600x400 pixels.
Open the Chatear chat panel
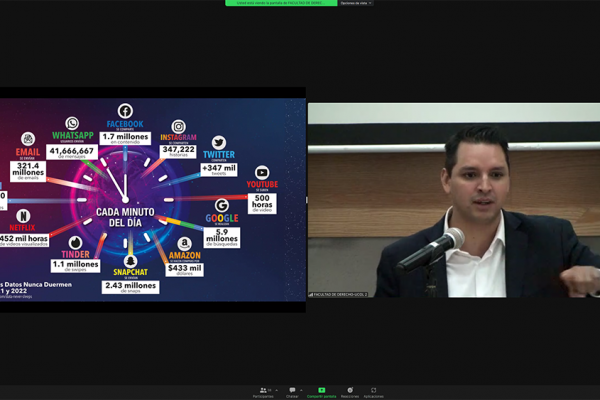click(292, 392)
